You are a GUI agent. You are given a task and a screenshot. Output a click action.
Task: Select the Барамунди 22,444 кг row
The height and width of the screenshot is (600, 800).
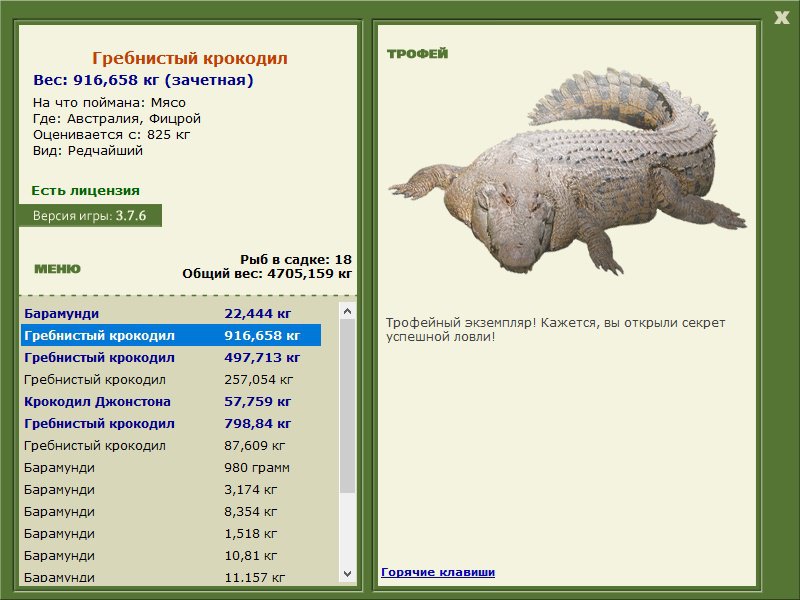171,313
